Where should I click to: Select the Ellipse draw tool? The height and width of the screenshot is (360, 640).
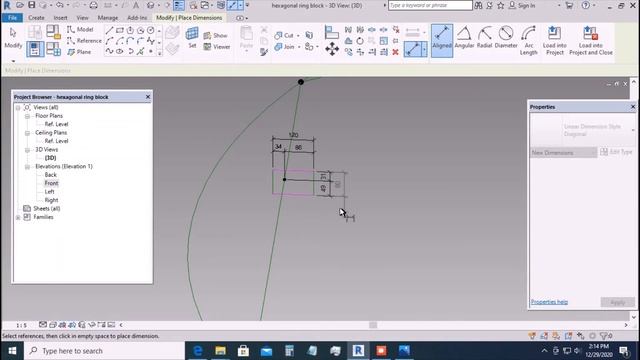click(120, 52)
